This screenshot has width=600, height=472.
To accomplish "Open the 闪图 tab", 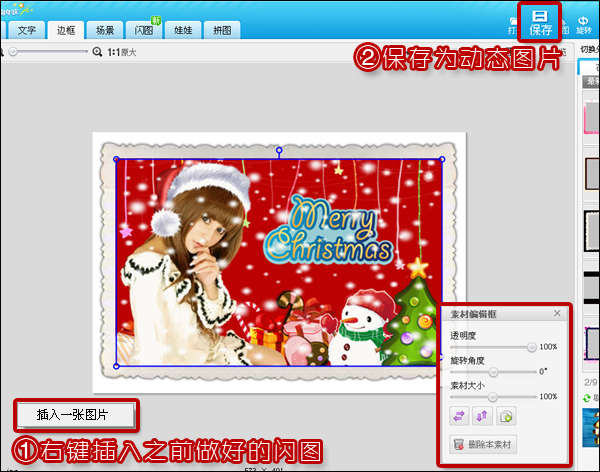I will click(x=144, y=30).
